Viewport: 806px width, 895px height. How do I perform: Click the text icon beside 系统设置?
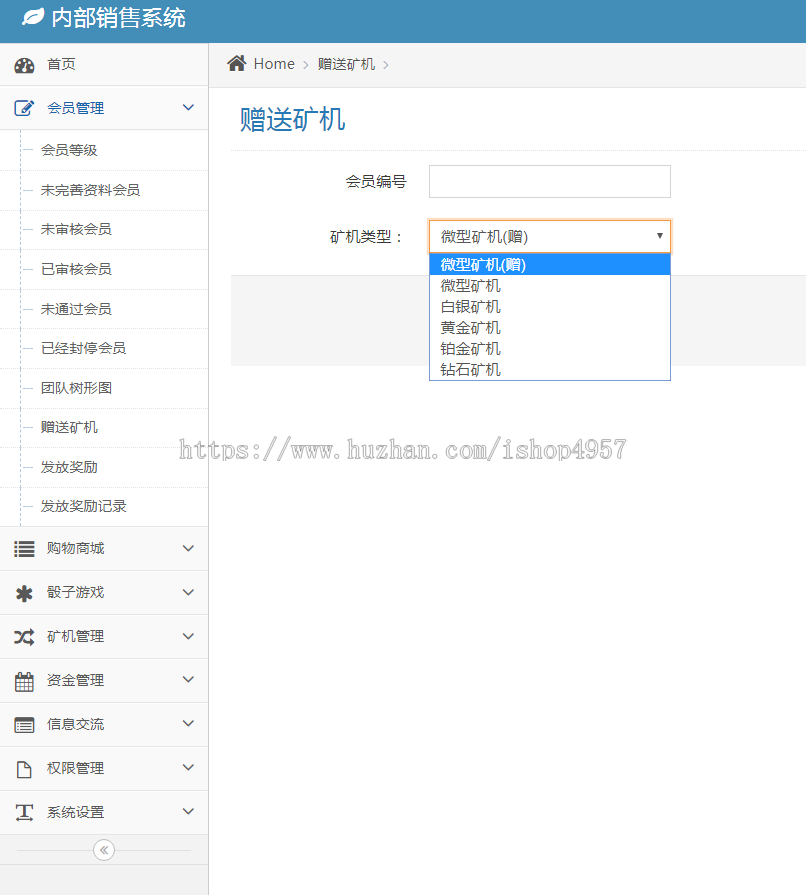pyautogui.click(x=24, y=813)
